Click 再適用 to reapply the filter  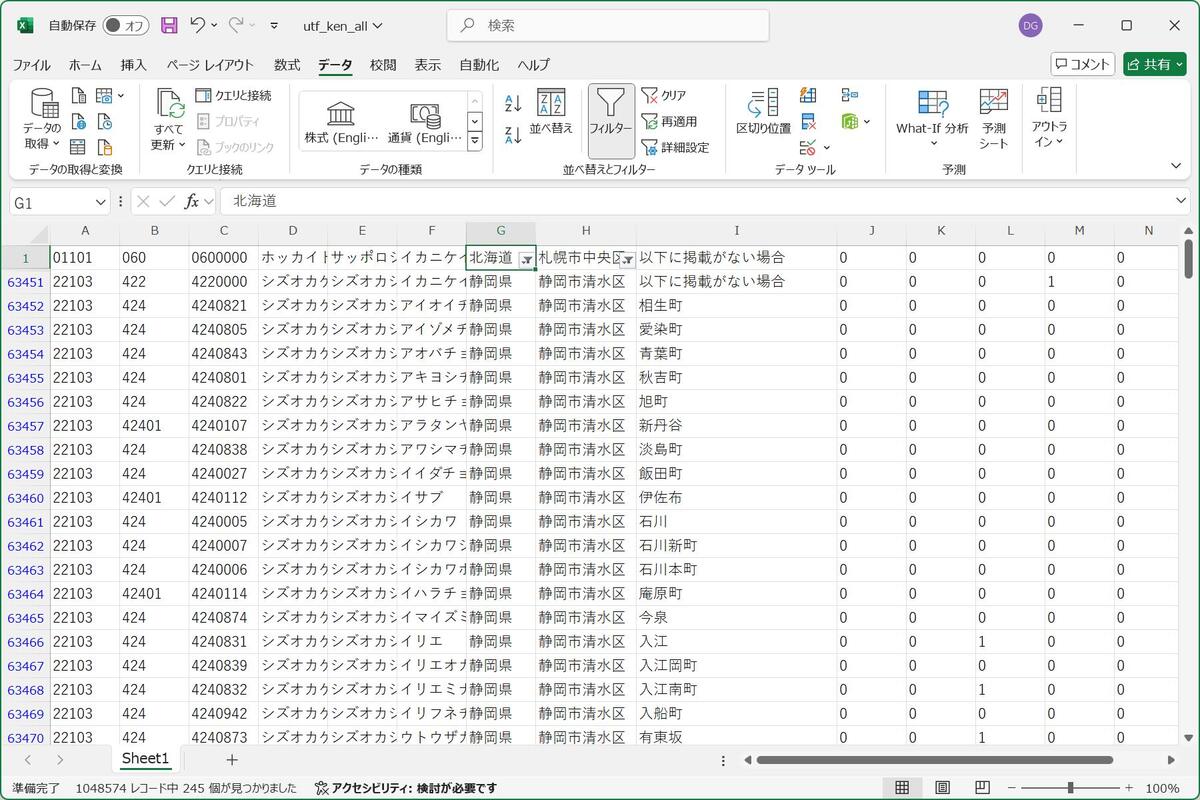[x=669, y=121]
